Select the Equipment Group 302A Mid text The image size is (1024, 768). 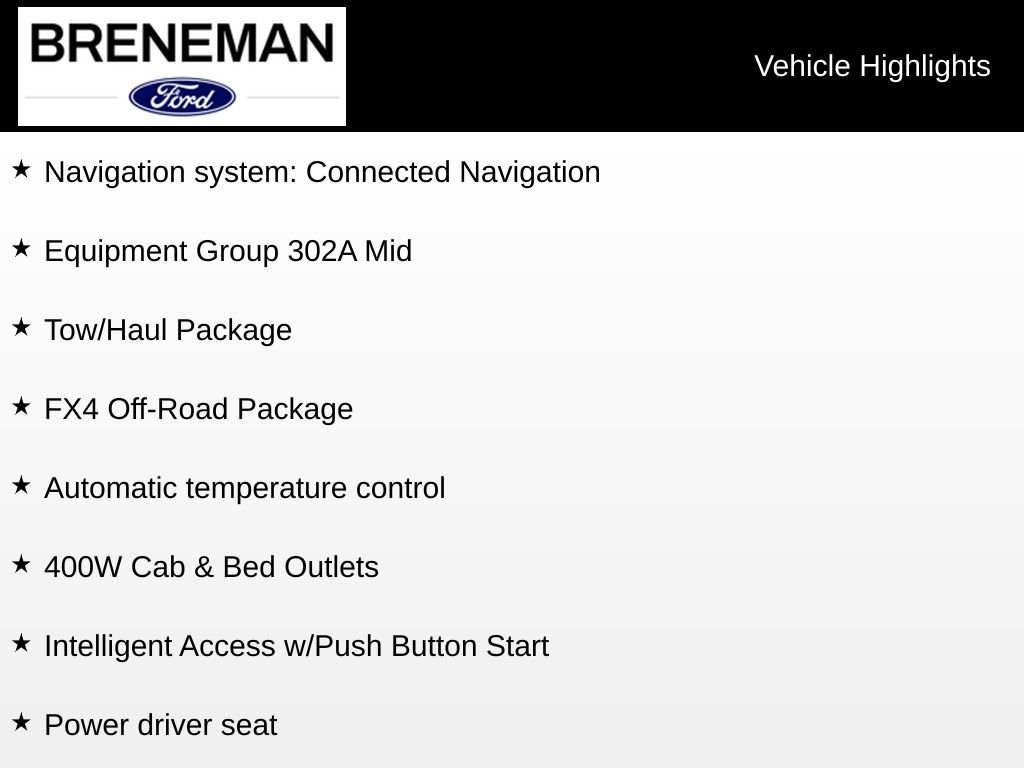tap(228, 251)
